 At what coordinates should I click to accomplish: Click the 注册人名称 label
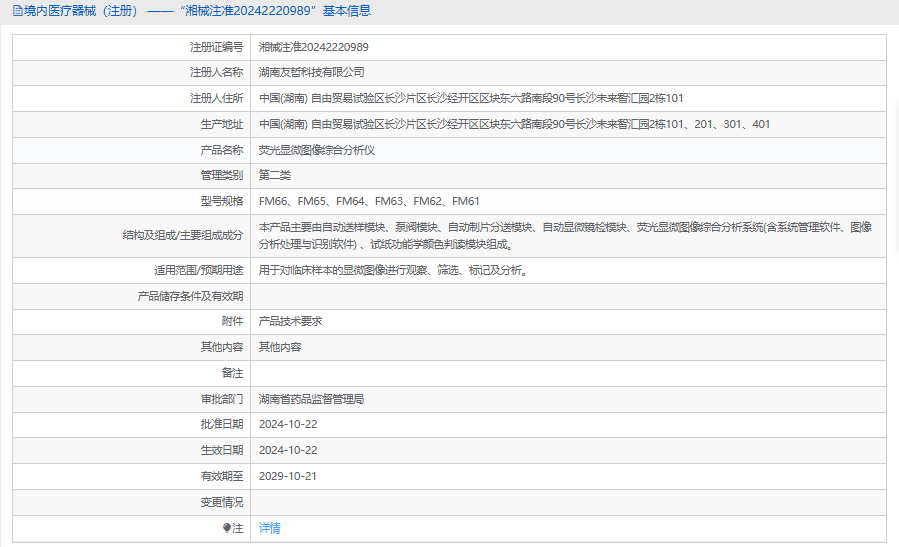tap(217, 72)
